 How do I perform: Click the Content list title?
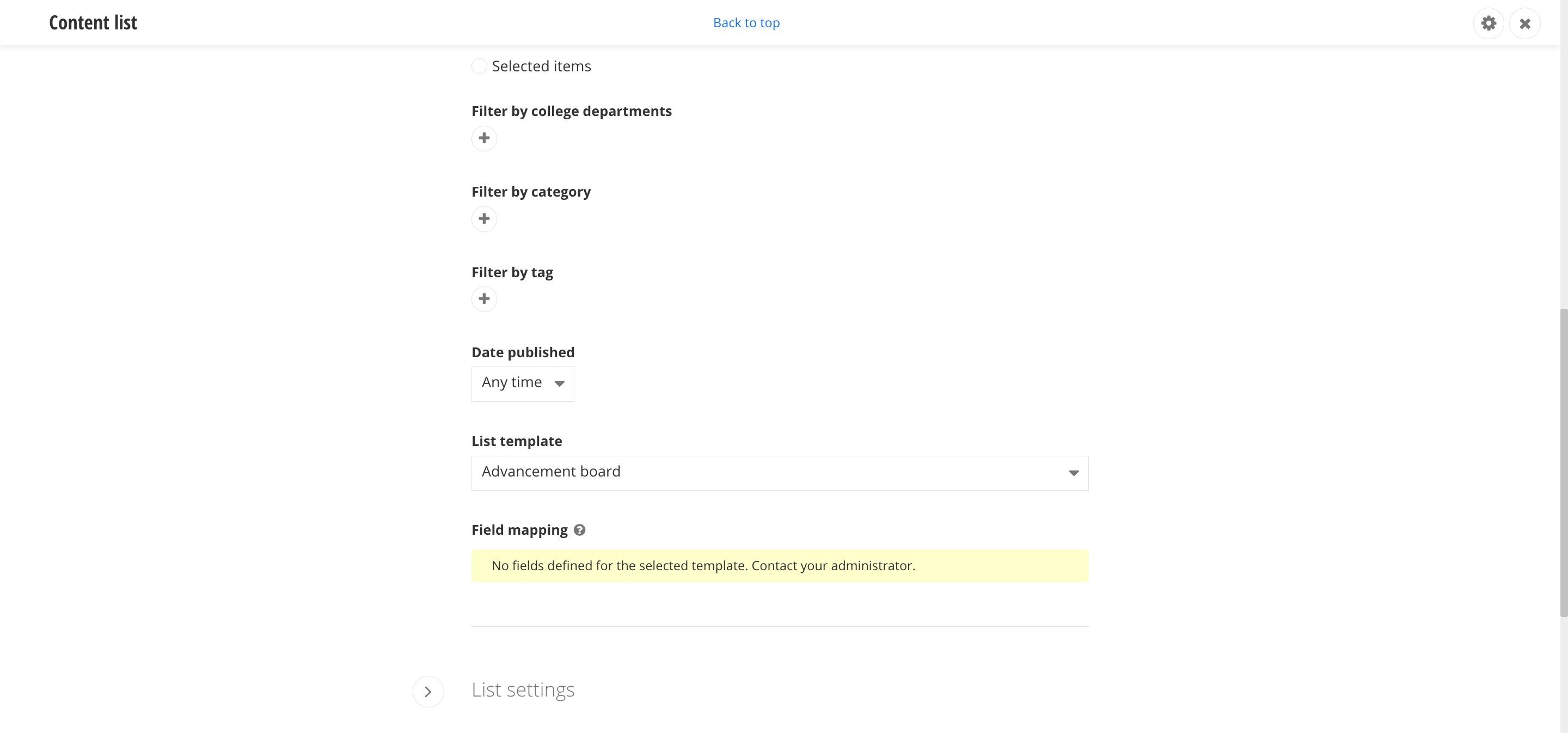point(93,22)
